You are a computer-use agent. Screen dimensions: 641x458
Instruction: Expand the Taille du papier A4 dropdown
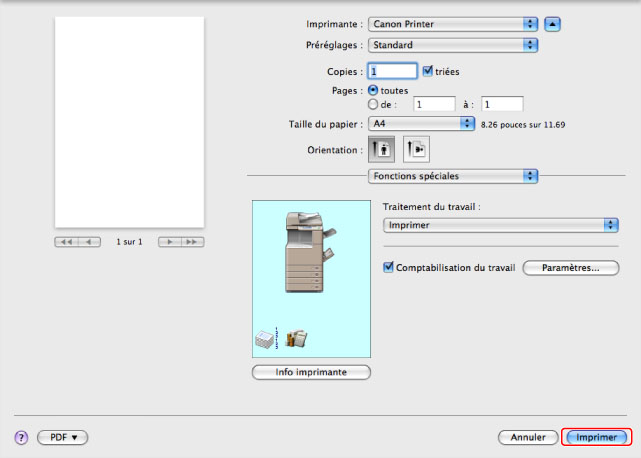pyautogui.click(x=420, y=123)
